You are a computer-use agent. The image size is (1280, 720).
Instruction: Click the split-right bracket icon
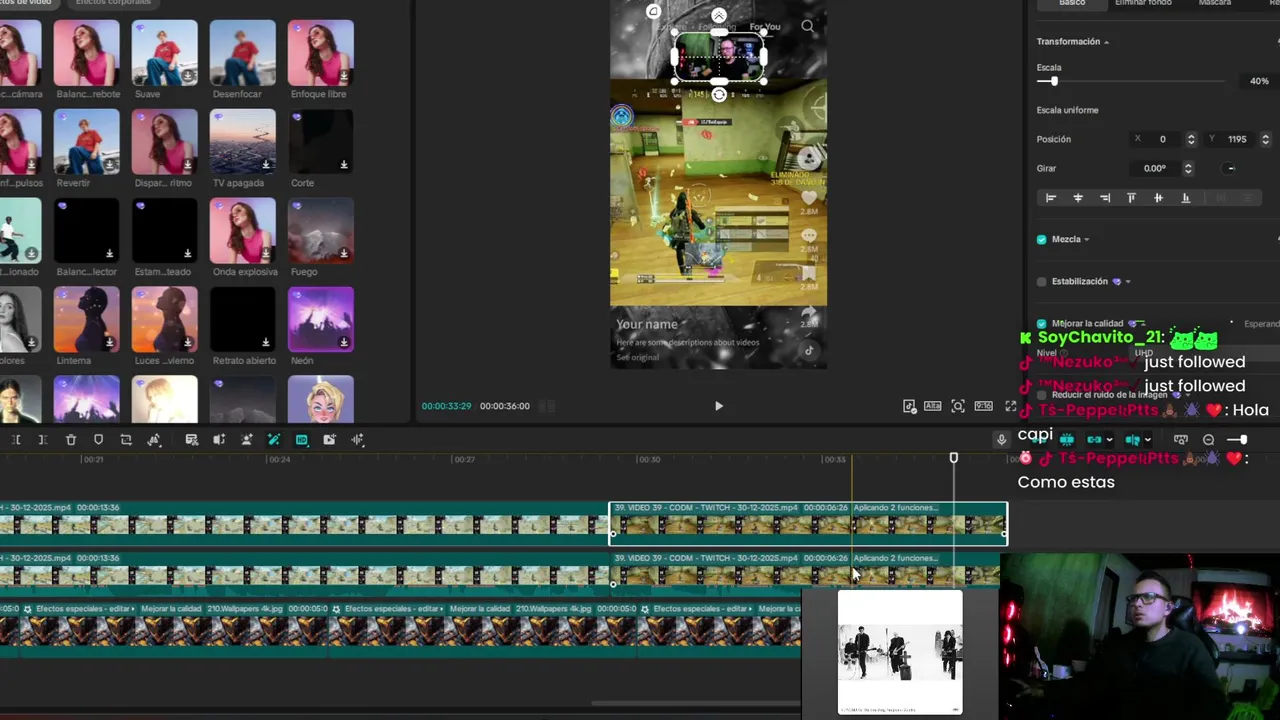point(43,440)
